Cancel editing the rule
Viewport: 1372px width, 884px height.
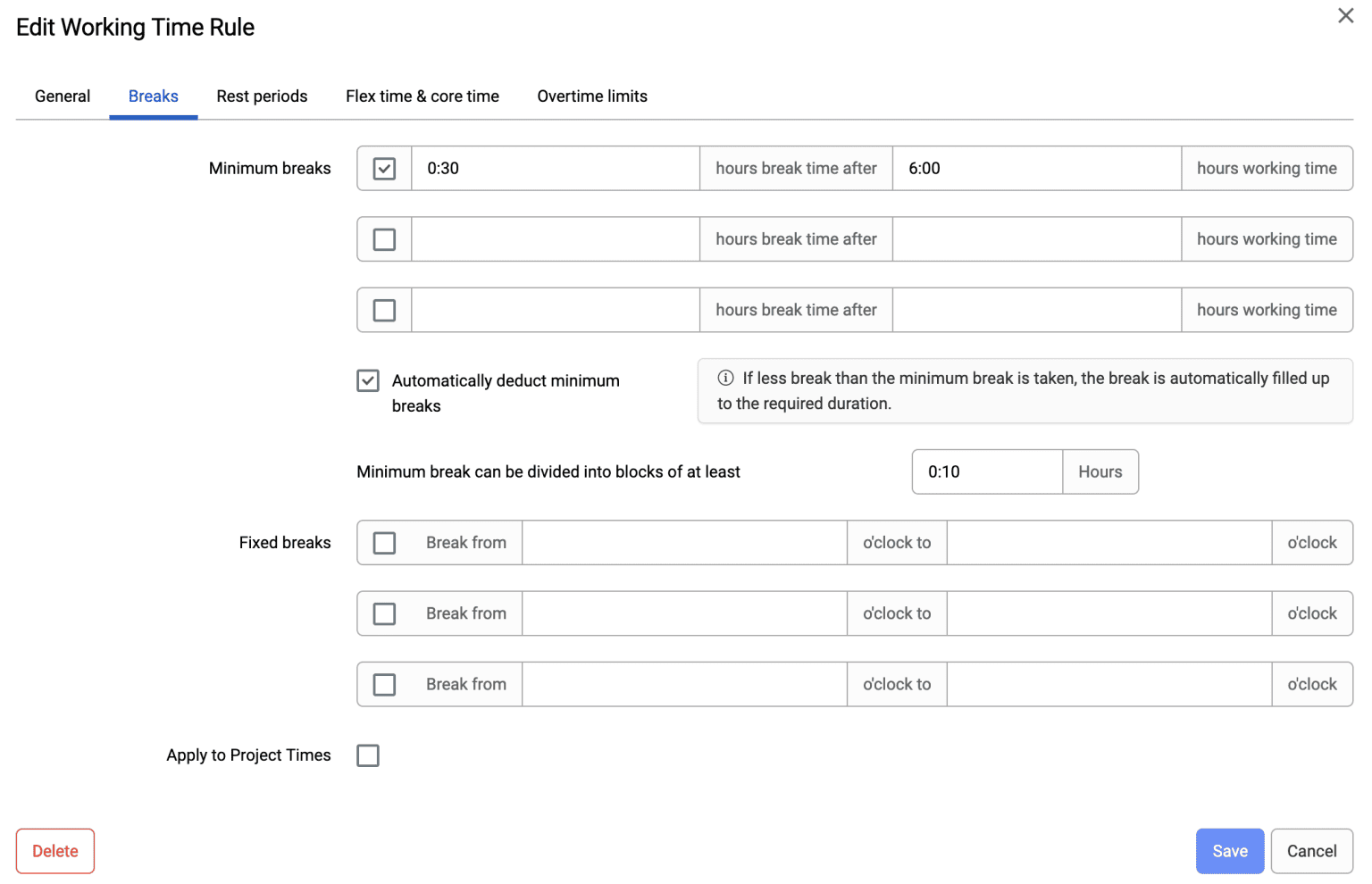coord(1311,850)
